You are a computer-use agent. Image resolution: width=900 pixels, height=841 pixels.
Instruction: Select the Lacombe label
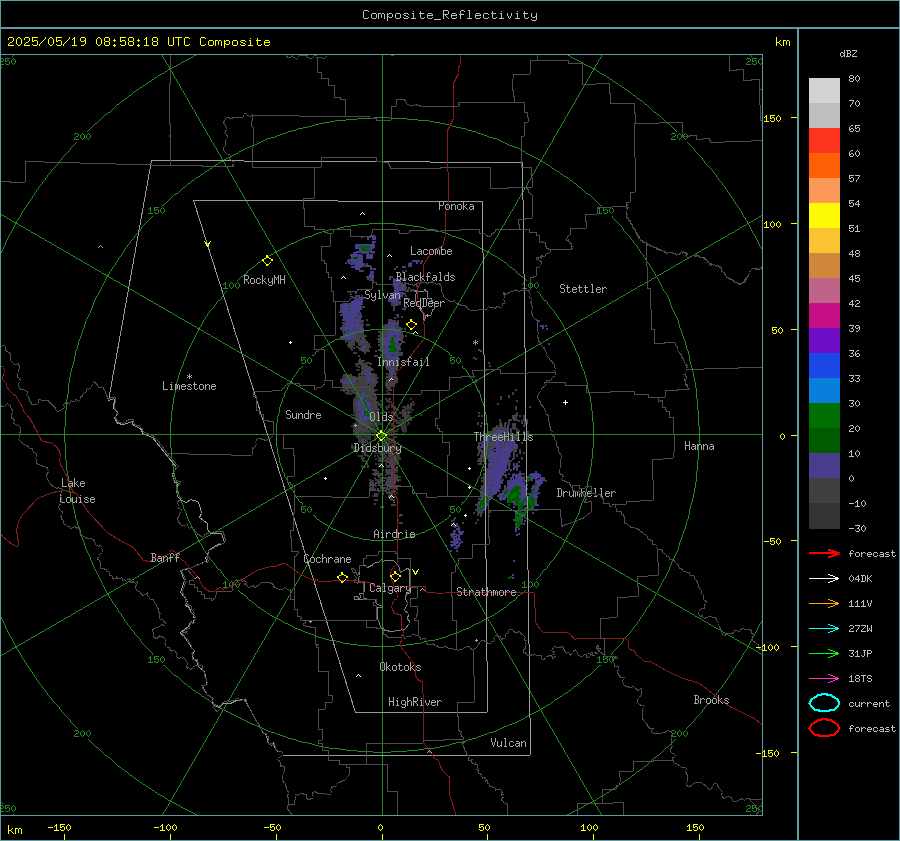431,251
